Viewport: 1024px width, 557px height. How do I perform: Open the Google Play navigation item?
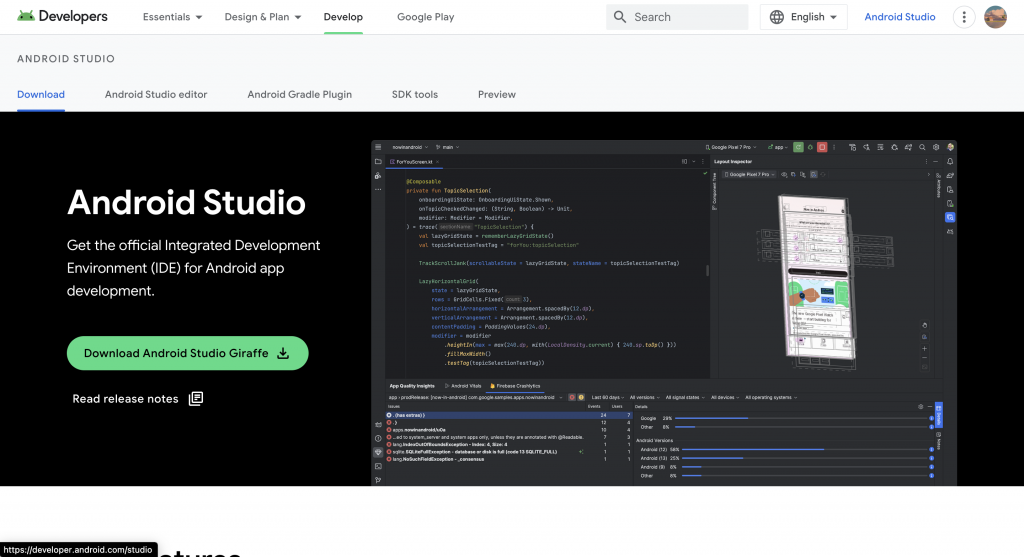click(x=425, y=17)
